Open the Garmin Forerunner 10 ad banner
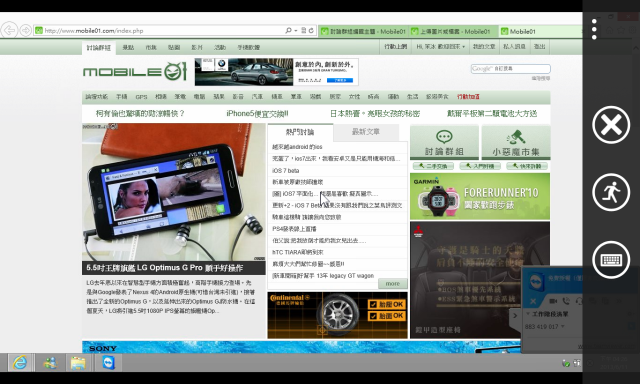Screen dimensions: 640x384 [x=480, y=197]
